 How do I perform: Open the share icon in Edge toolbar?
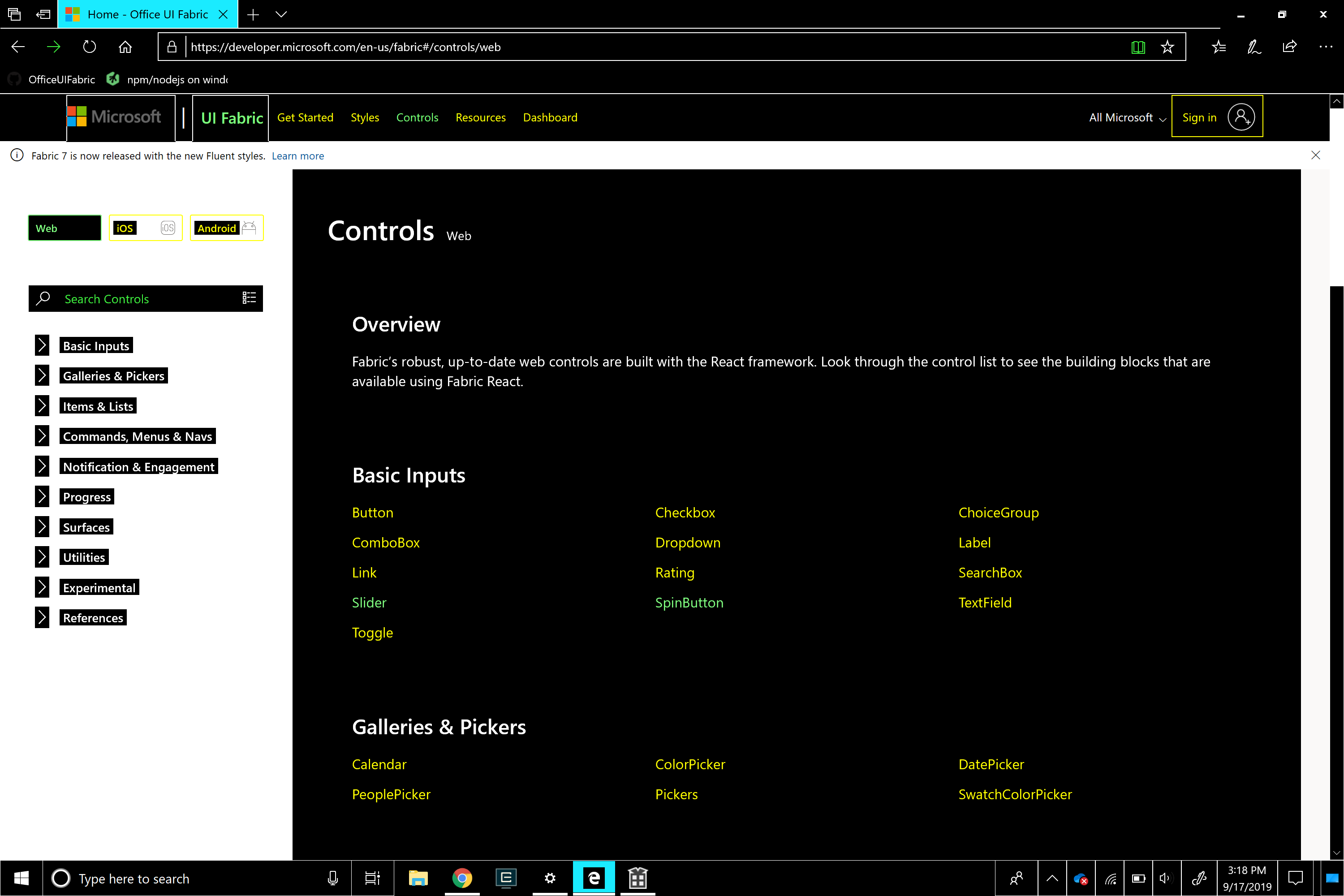(1289, 47)
